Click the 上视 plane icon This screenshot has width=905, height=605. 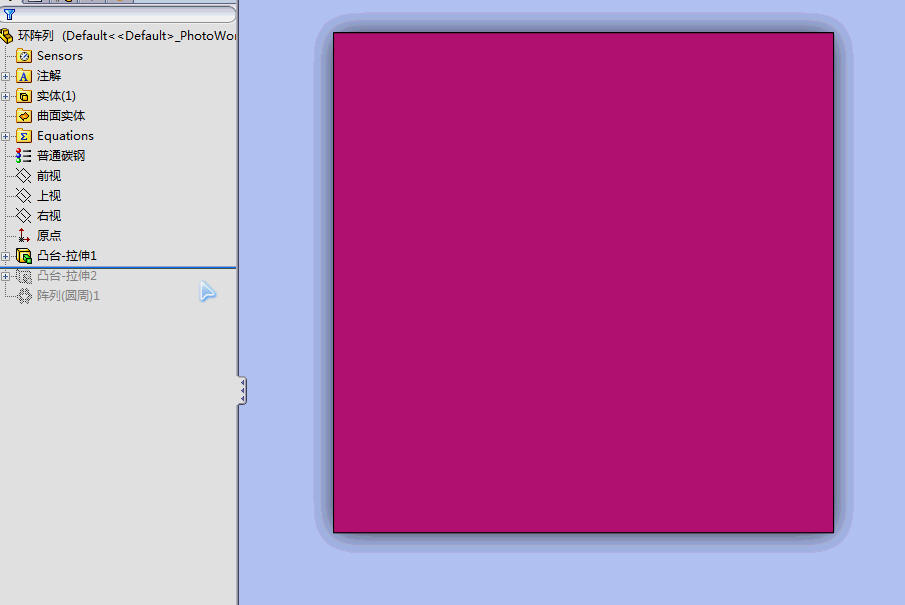click(x=24, y=196)
